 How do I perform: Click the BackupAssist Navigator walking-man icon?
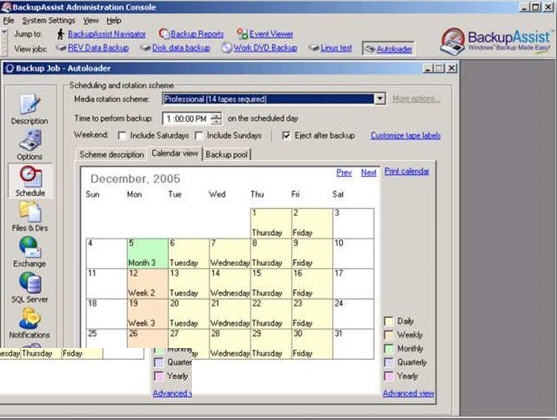[x=61, y=34]
